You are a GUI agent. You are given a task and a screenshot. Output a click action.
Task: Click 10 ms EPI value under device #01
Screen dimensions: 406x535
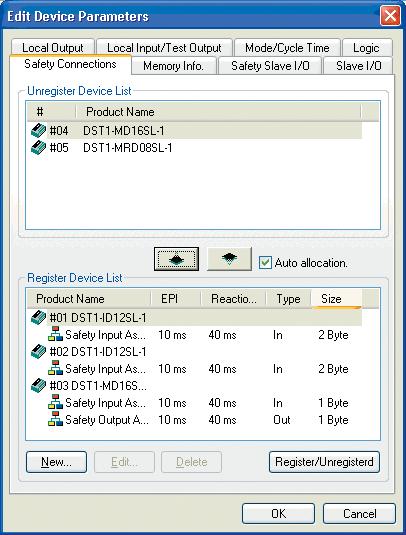(x=172, y=335)
